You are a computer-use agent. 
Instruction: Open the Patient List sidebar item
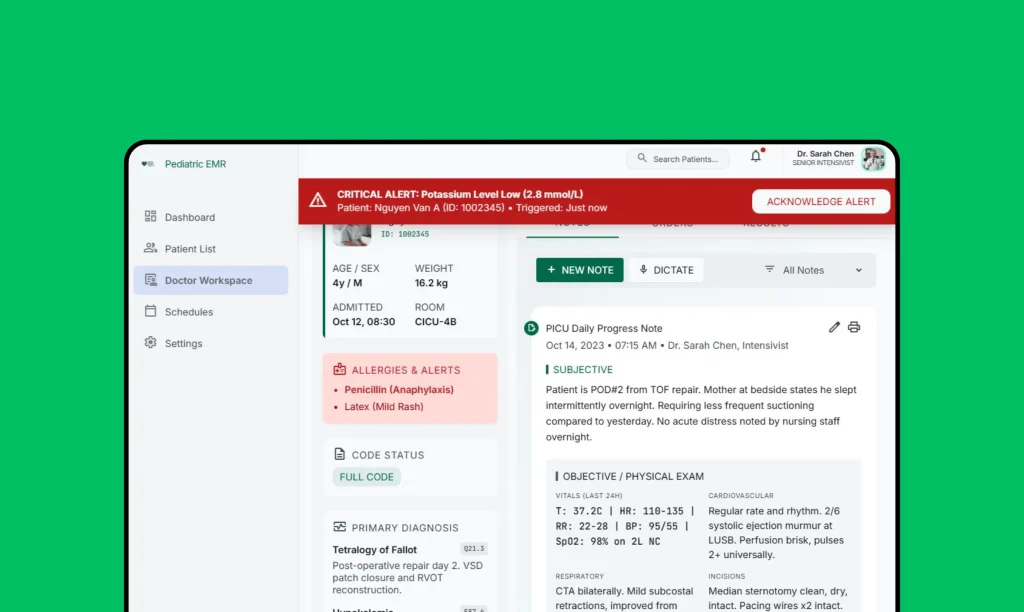click(x=210, y=249)
